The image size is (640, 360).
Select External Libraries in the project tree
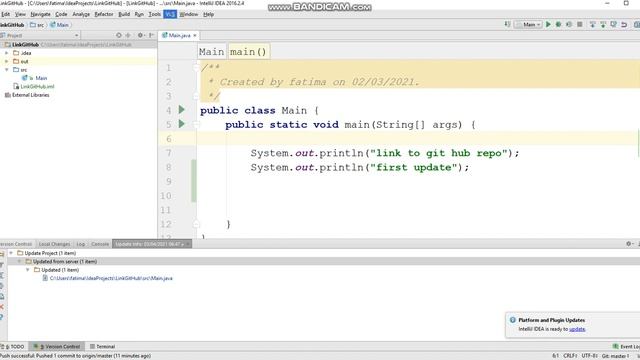pyautogui.click(x=31, y=95)
